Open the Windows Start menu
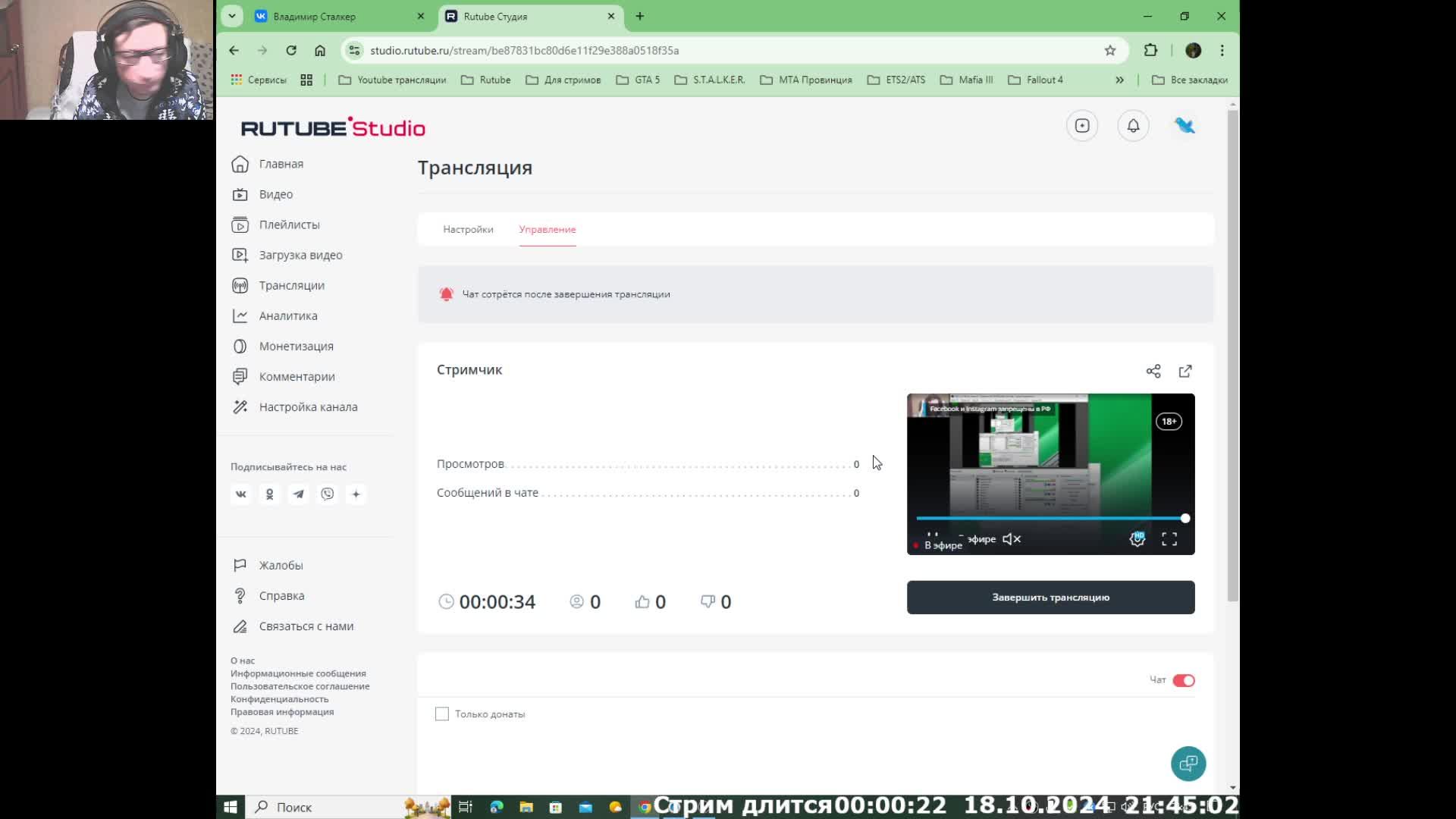 (231, 807)
